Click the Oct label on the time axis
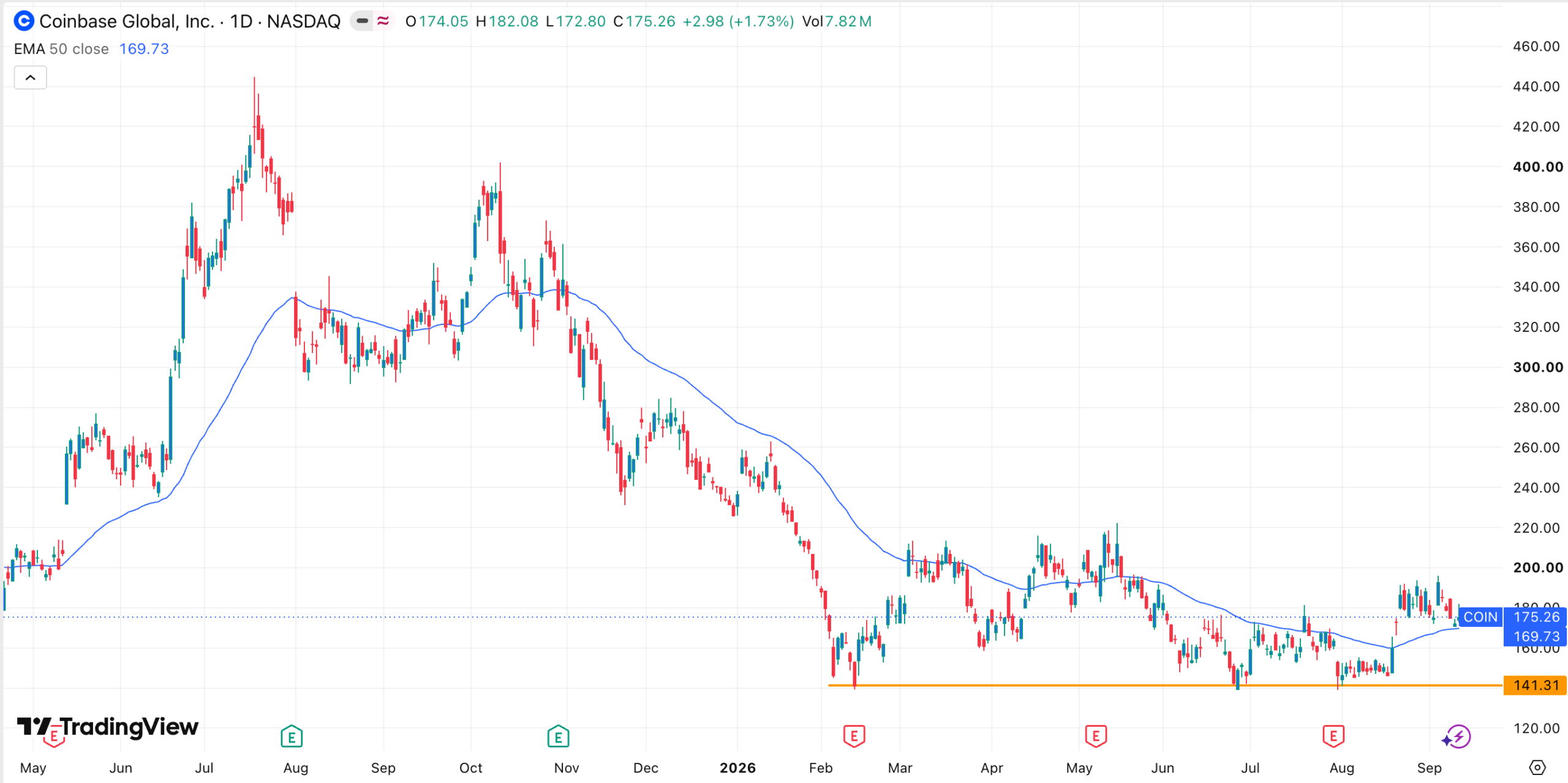Image resolution: width=1568 pixels, height=783 pixels. [471, 768]
